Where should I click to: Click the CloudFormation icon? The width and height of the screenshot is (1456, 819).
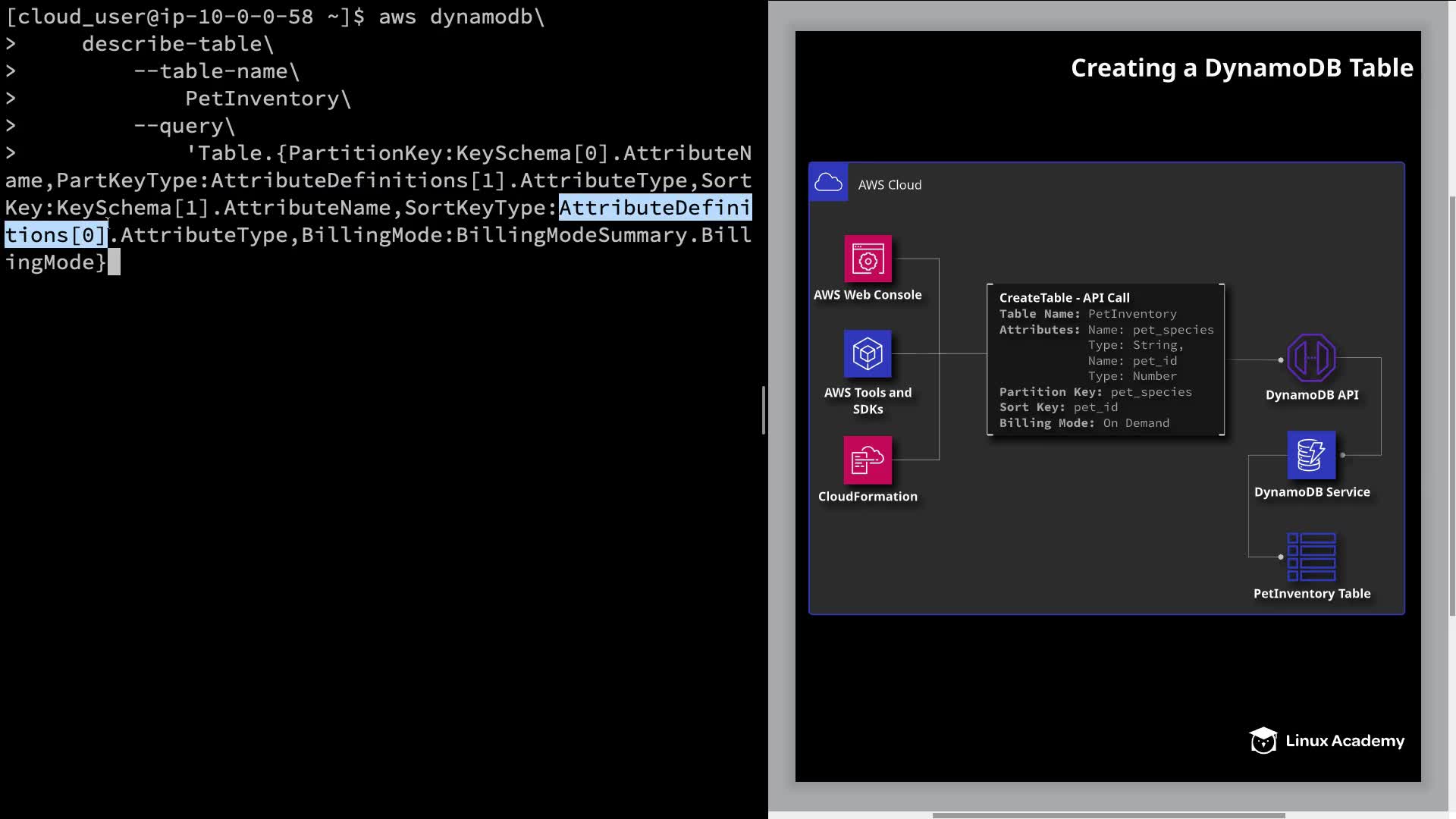coord(868,460)
